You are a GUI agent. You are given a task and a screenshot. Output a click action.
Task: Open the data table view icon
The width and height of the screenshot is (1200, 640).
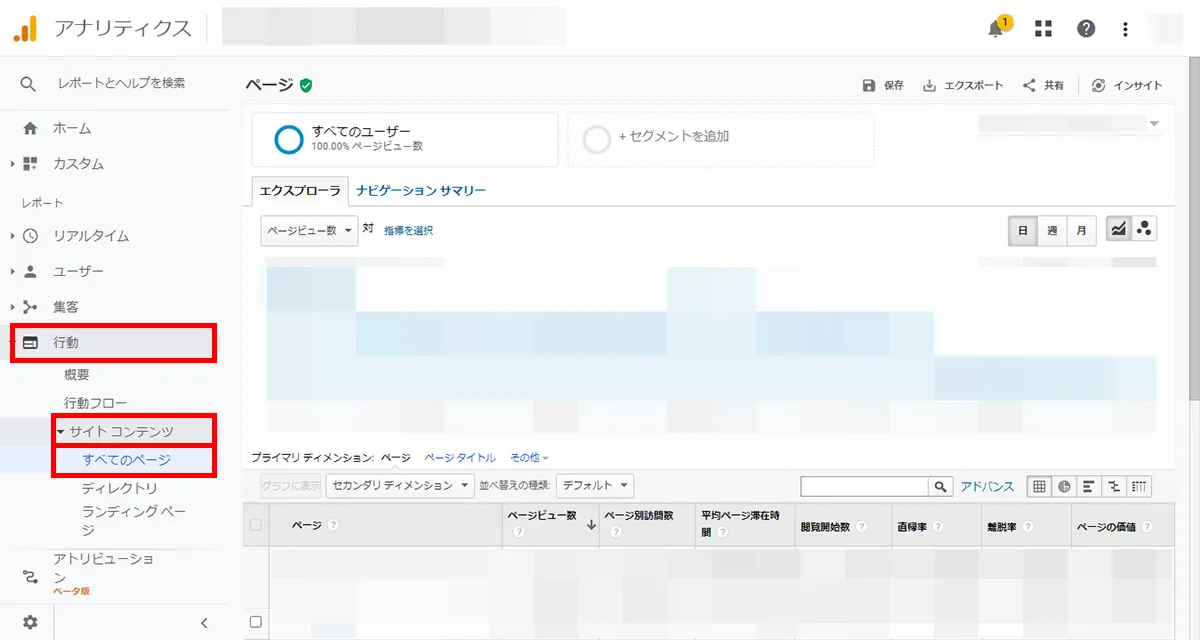(1039, 486)
